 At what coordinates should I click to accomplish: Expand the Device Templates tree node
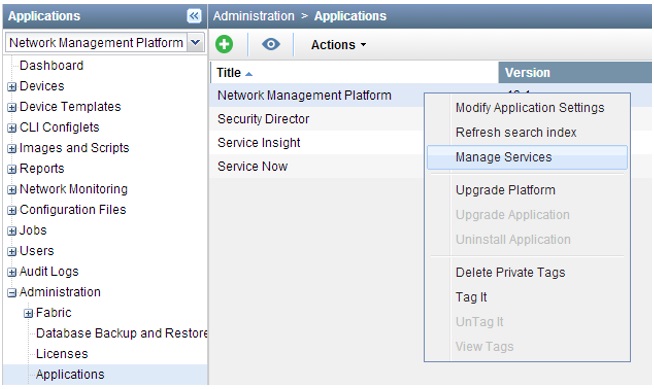[12, 107]
